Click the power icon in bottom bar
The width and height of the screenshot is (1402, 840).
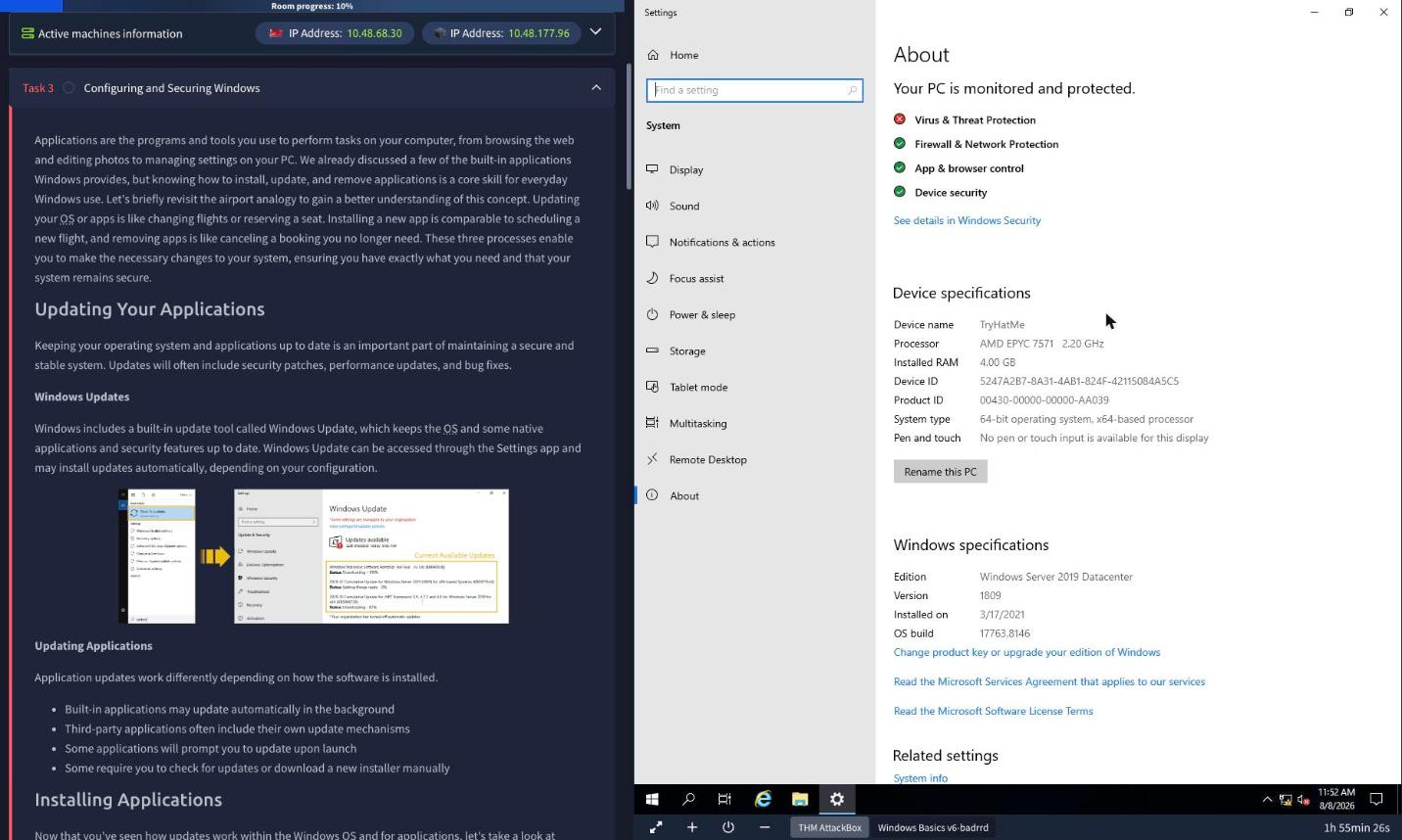728,827
